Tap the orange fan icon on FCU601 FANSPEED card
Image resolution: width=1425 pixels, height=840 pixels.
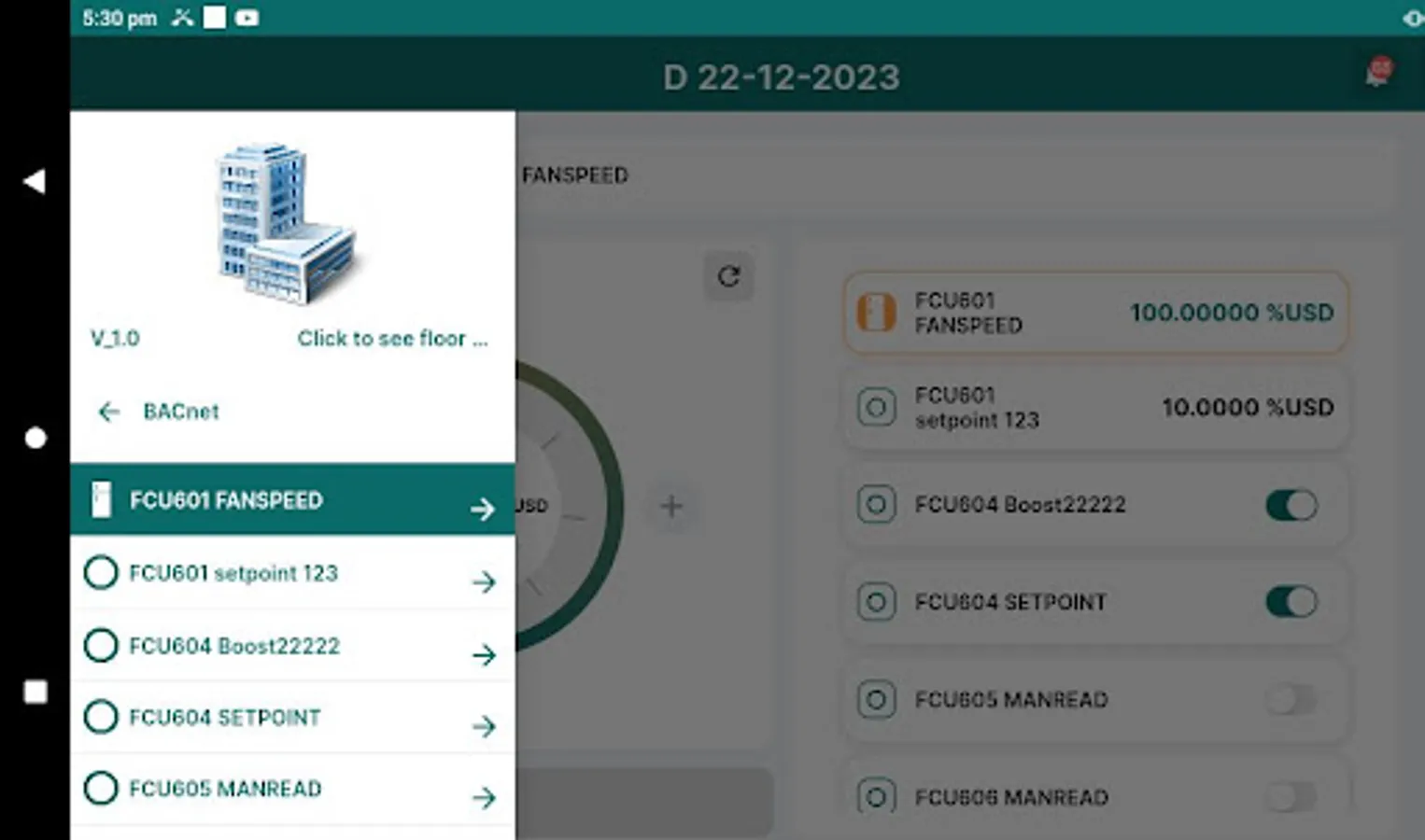pos(875,313)
